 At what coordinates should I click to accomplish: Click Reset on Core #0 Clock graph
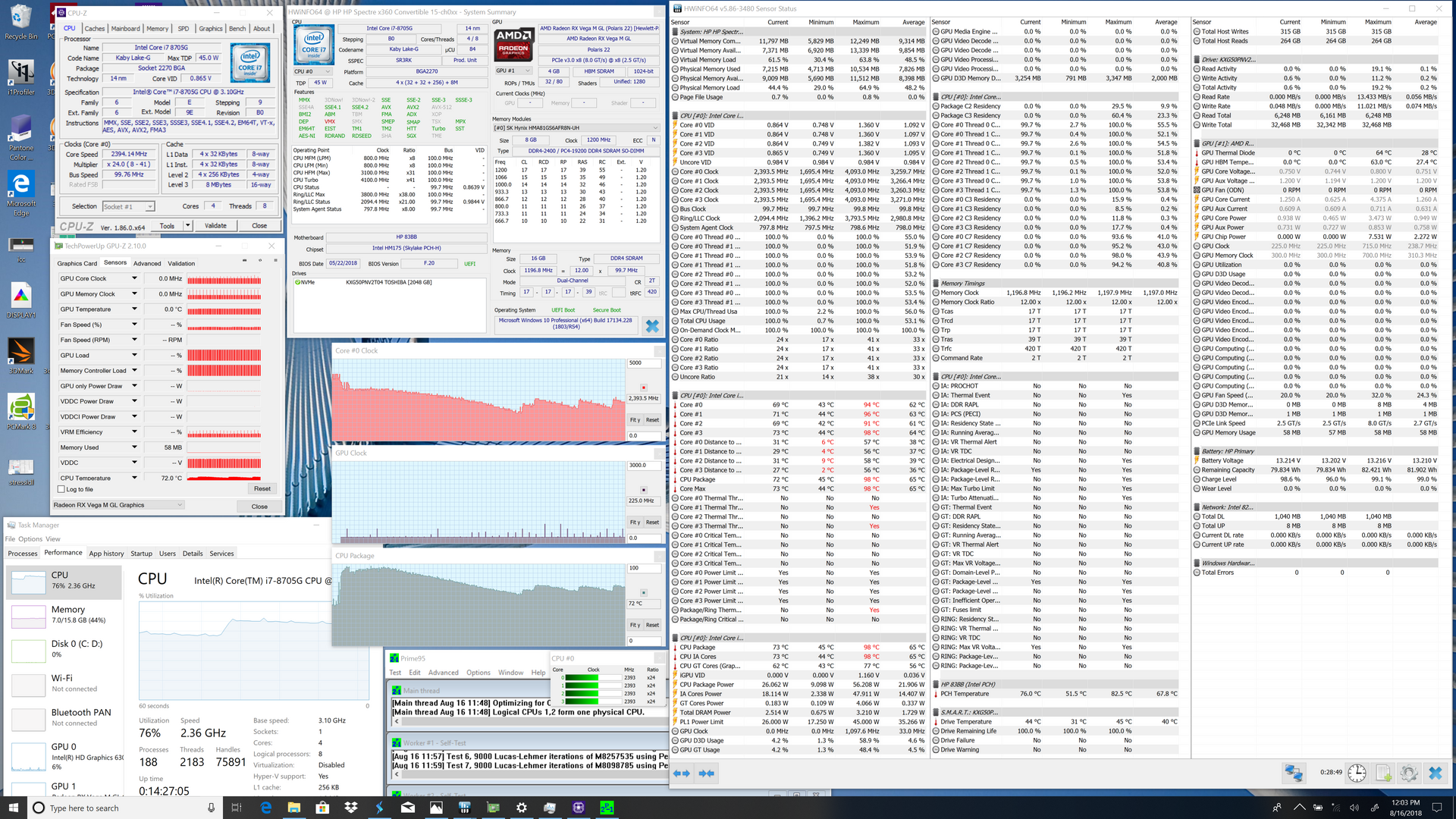(x=652, y=419)
